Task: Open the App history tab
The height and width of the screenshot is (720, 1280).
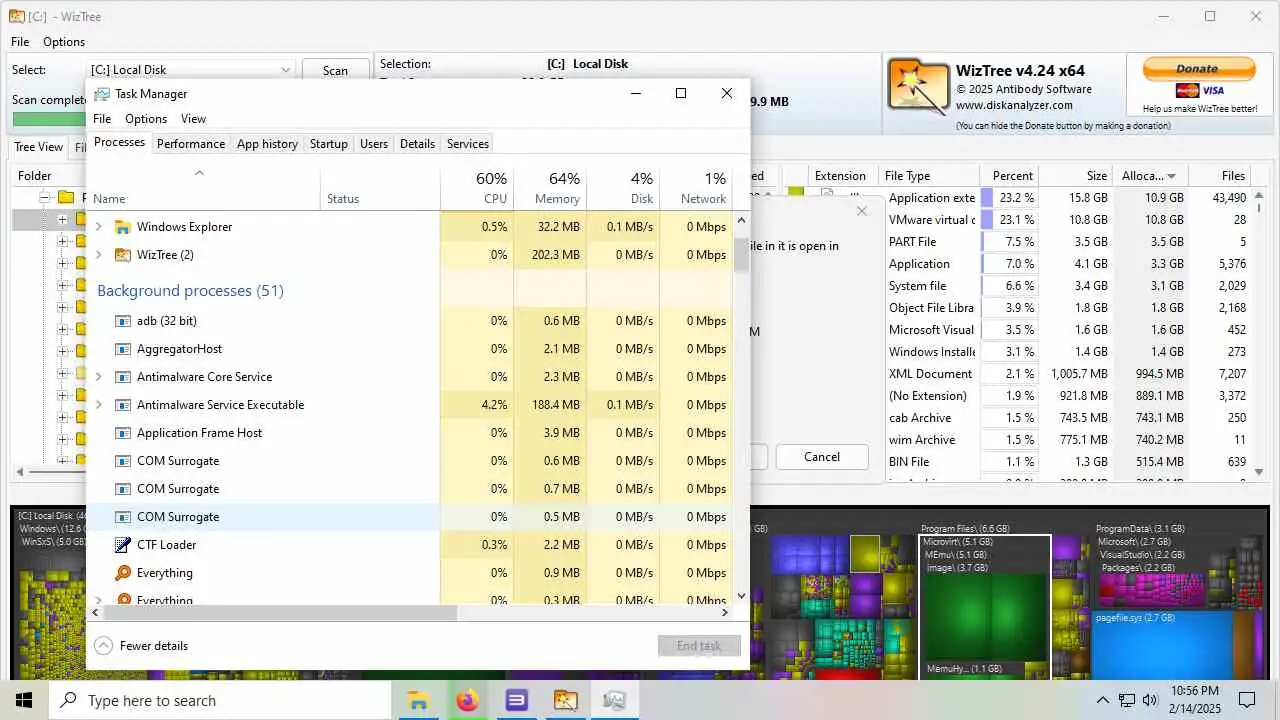Action: (267, 144)
